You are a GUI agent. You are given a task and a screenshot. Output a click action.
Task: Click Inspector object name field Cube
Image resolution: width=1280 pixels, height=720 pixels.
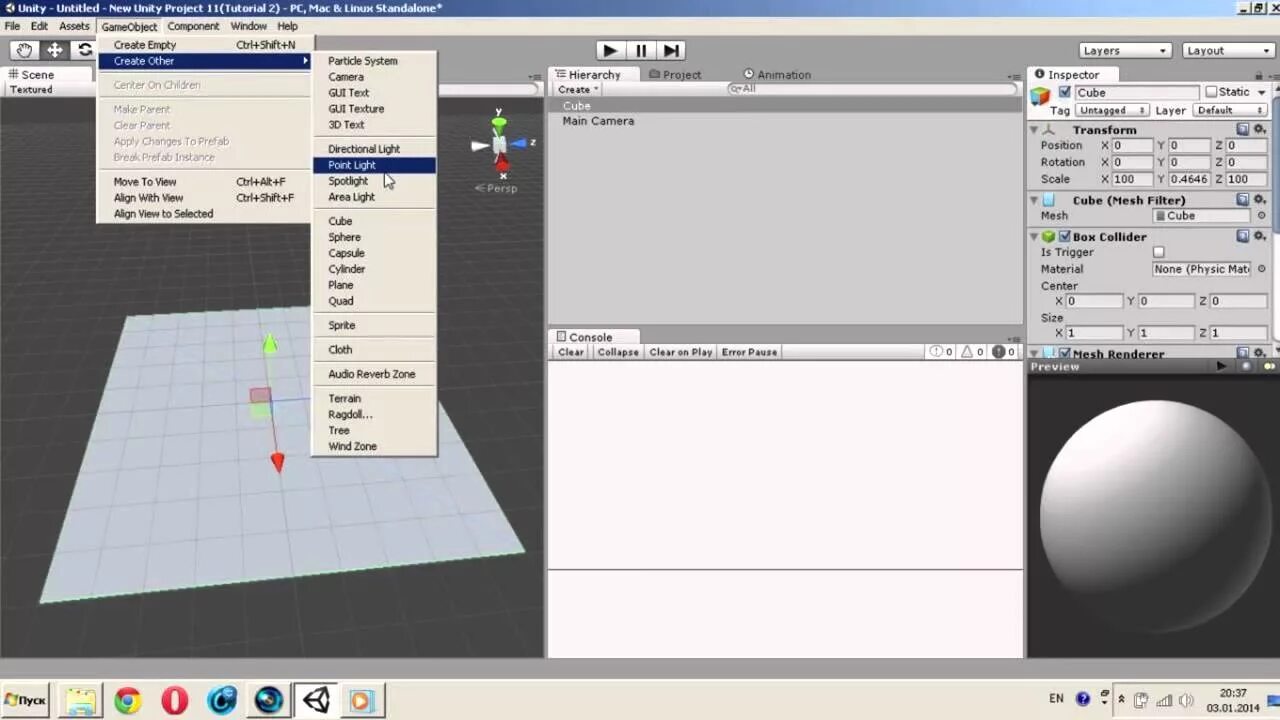pyautogui.click(x=1135, y=92)
